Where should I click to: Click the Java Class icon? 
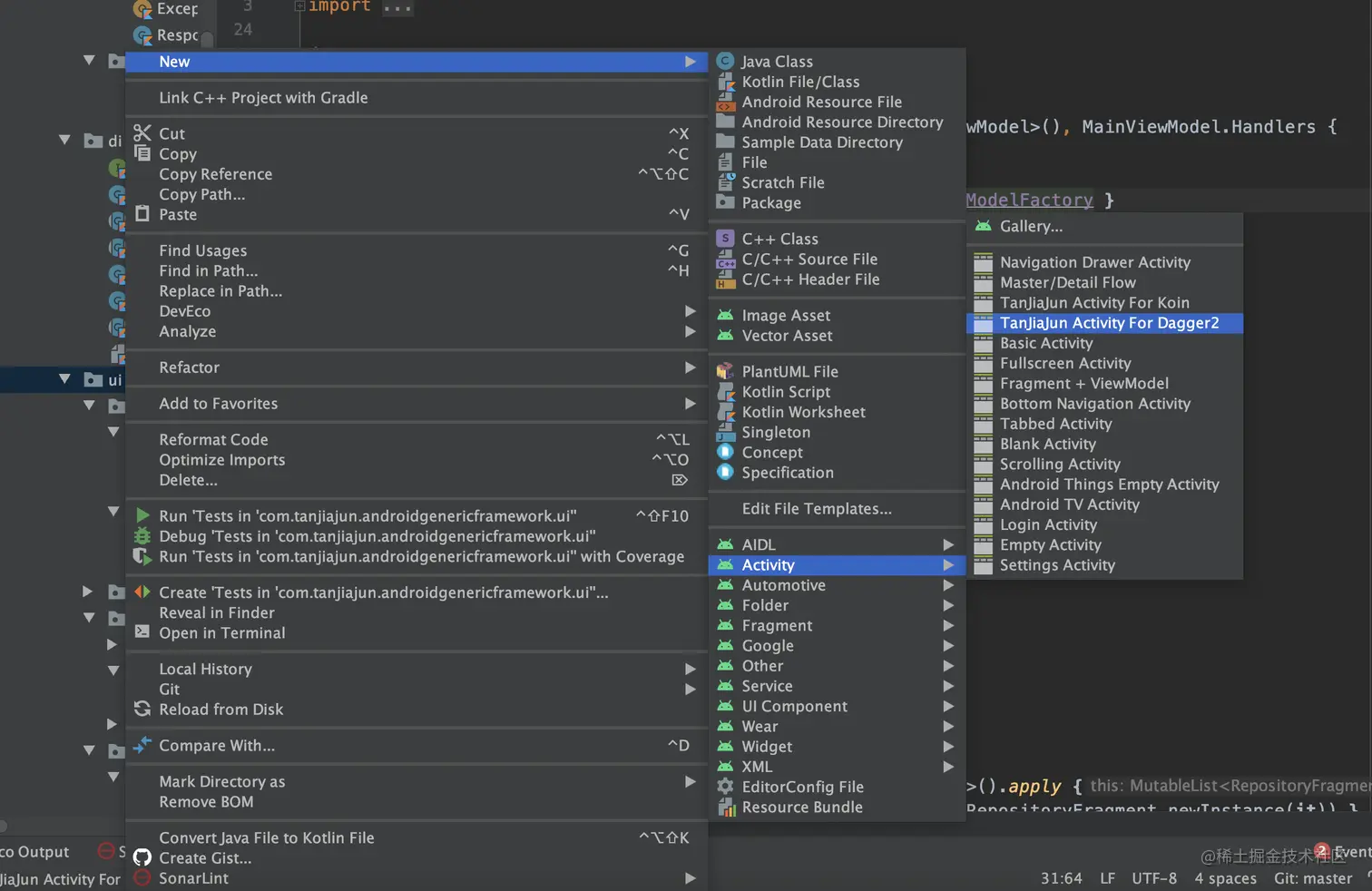725,61
